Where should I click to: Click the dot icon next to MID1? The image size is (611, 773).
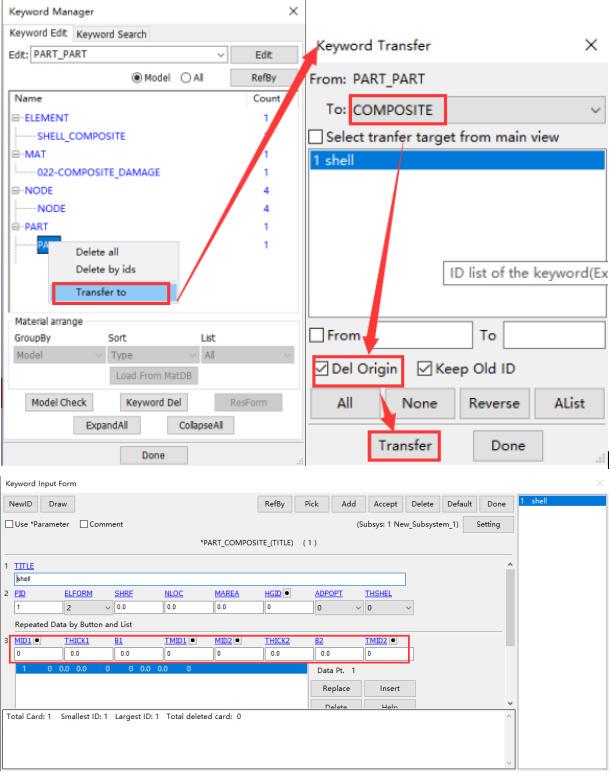(x=38, y=638)
